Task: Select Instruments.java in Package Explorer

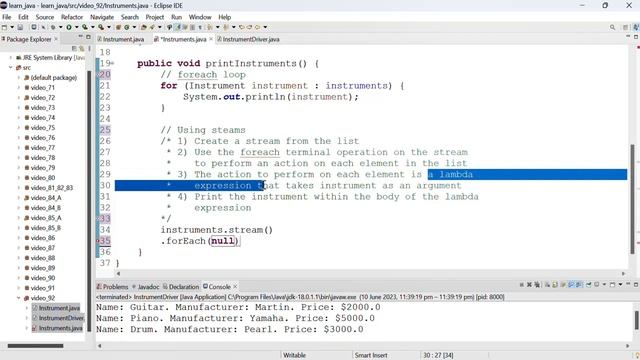Action: point(57,328)
